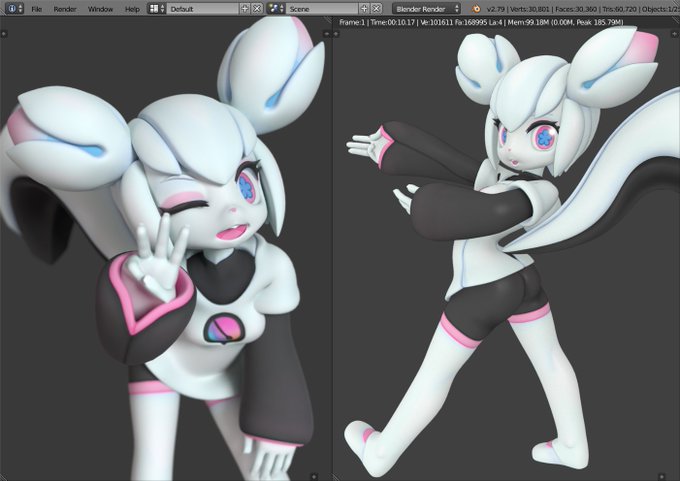Open the Blender Render engine dropdown
The image size is (680, 481).
[x=426, y=8]
